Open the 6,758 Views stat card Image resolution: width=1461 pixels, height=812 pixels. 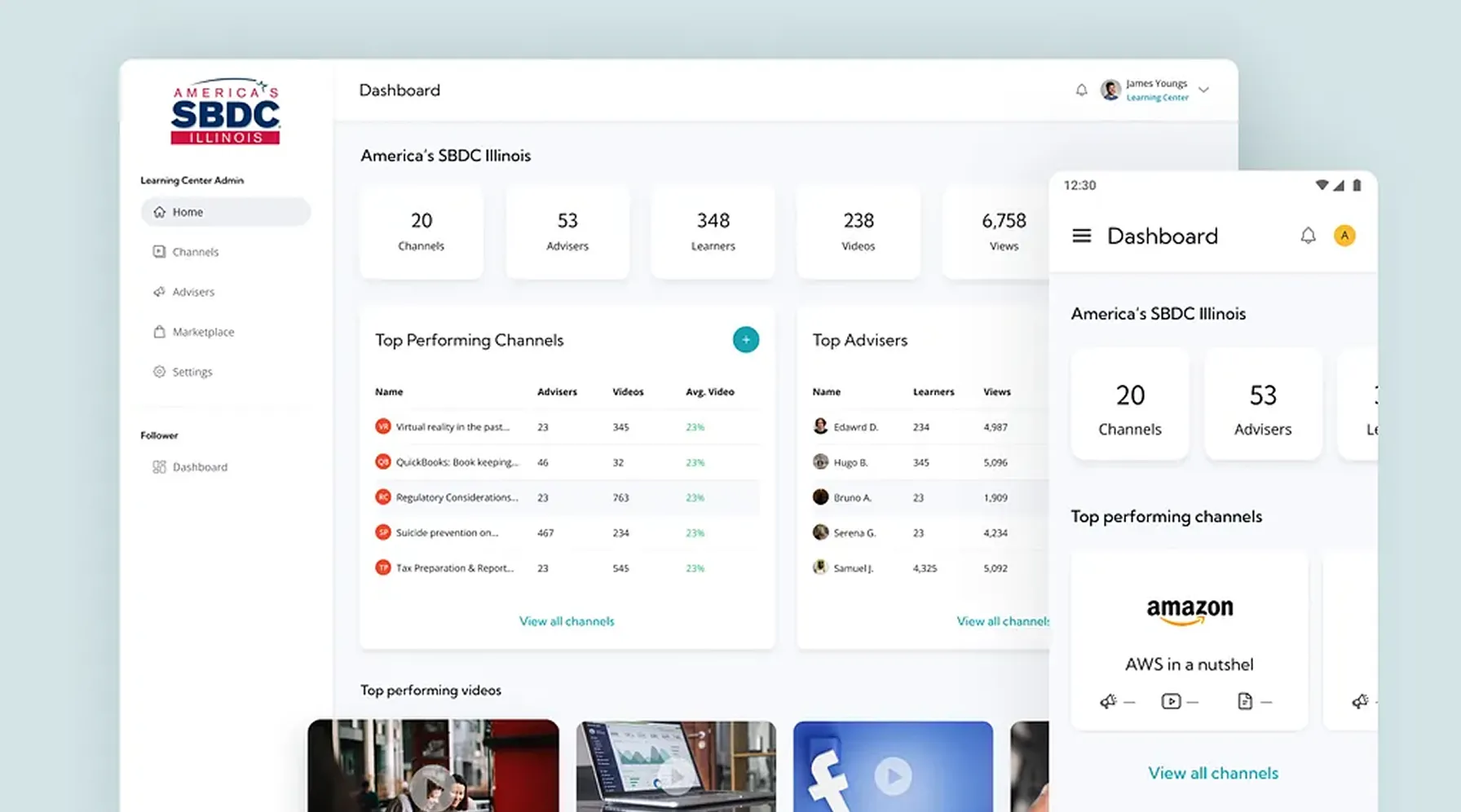click(x=996, y=232)
